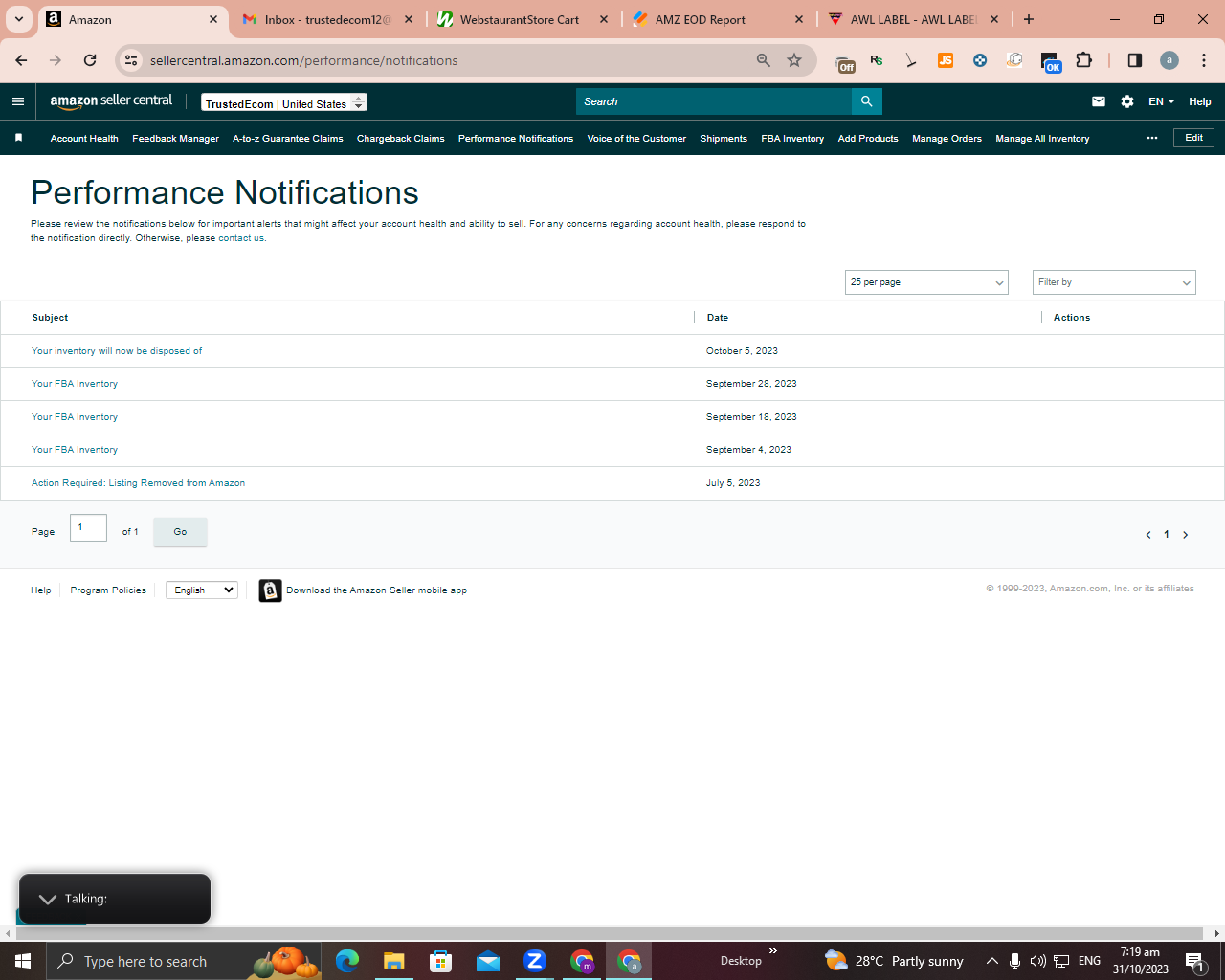Expand the Desktop toolbar chevron on taskbar
1225x980 pixels.
(x=773, y=951)
